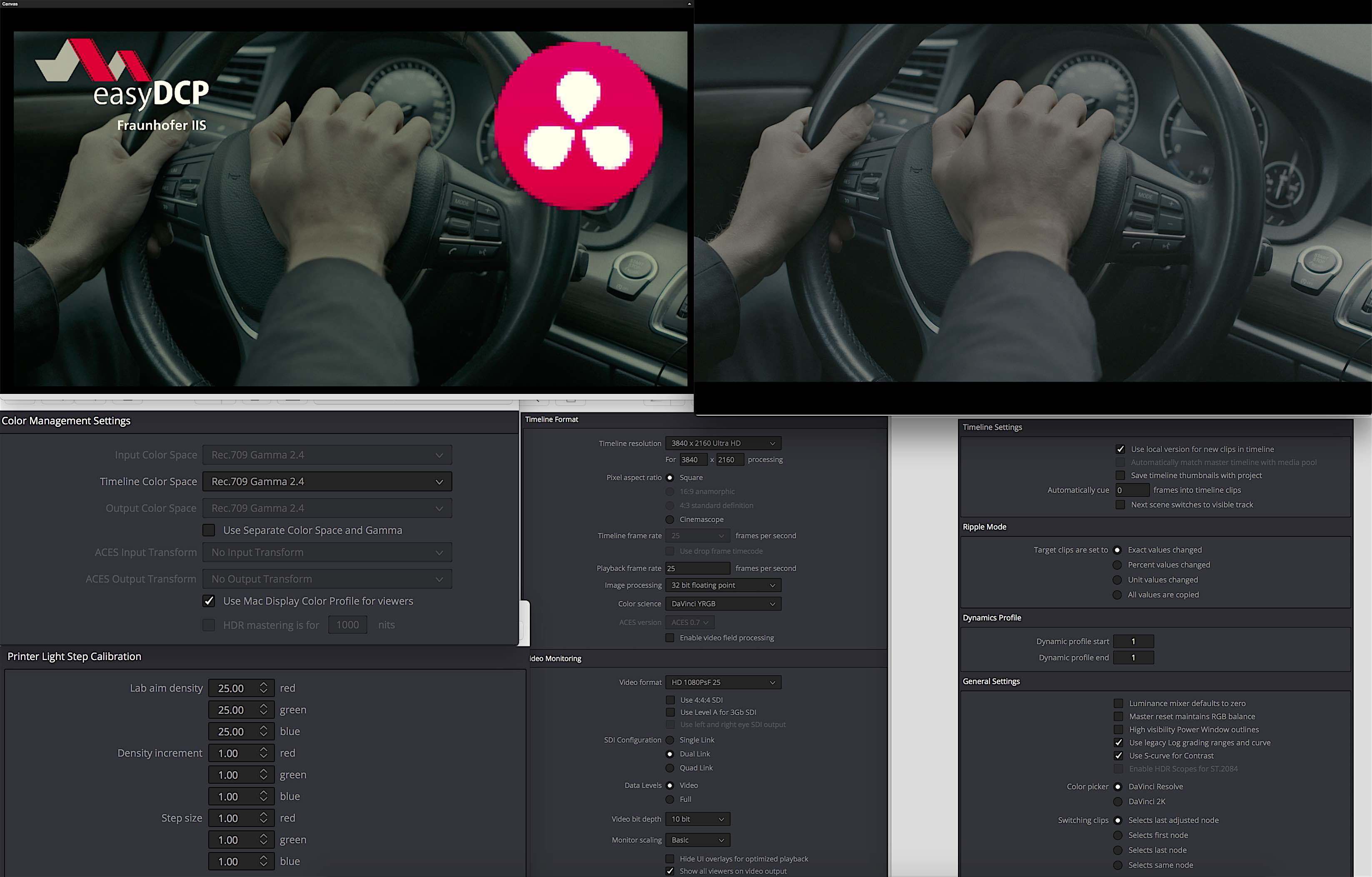Select Unit values changed ripple mode

click(x=1118, y=580)
